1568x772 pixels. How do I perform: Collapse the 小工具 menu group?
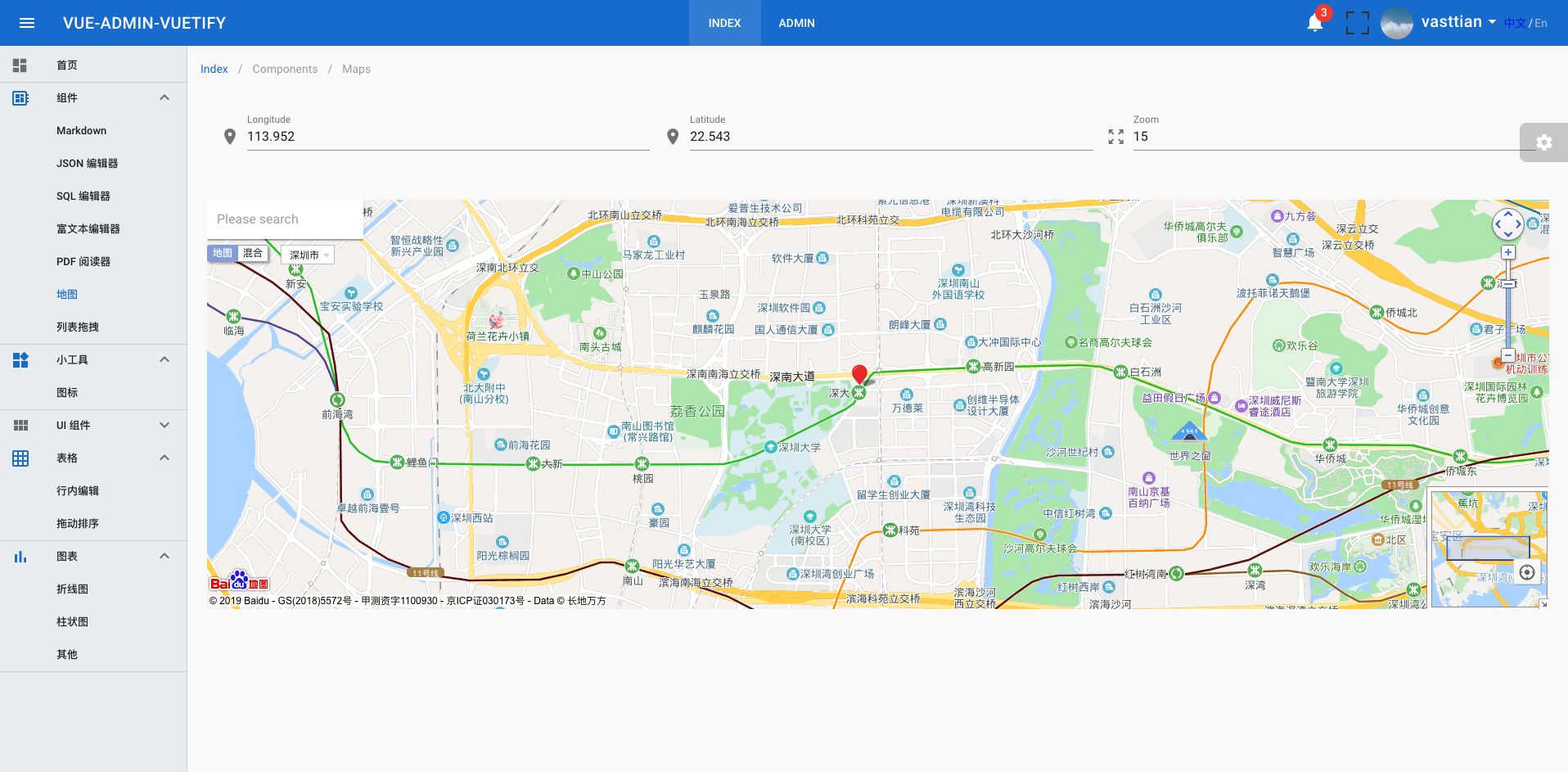tap(164, 360)
